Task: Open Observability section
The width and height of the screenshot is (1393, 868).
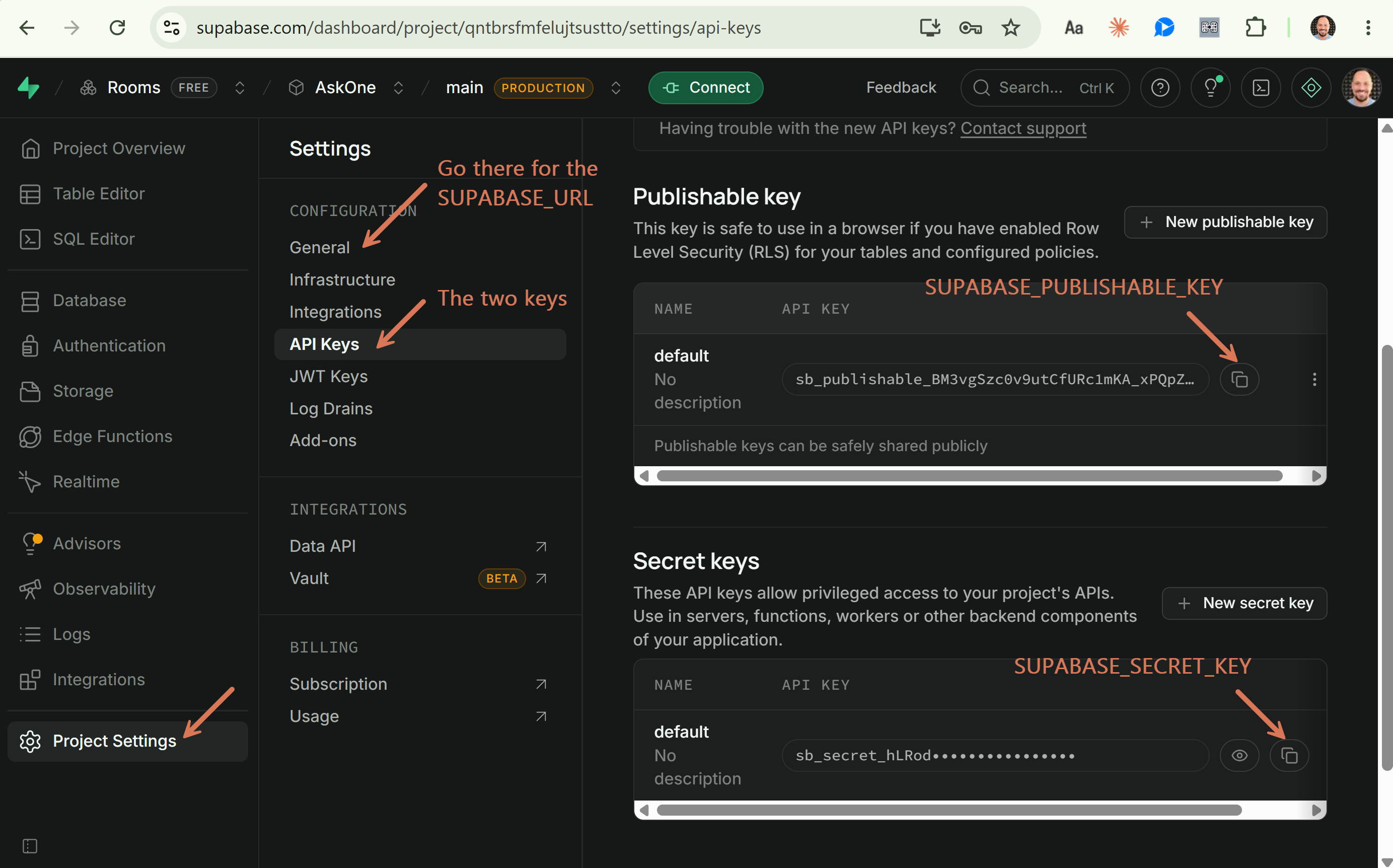Action: point(127,589)
